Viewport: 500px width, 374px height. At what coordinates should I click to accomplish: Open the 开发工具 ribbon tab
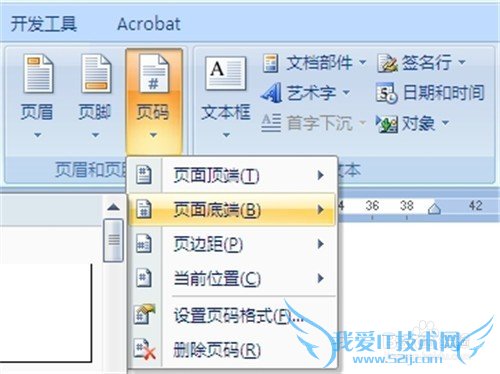tap(44, 24)
